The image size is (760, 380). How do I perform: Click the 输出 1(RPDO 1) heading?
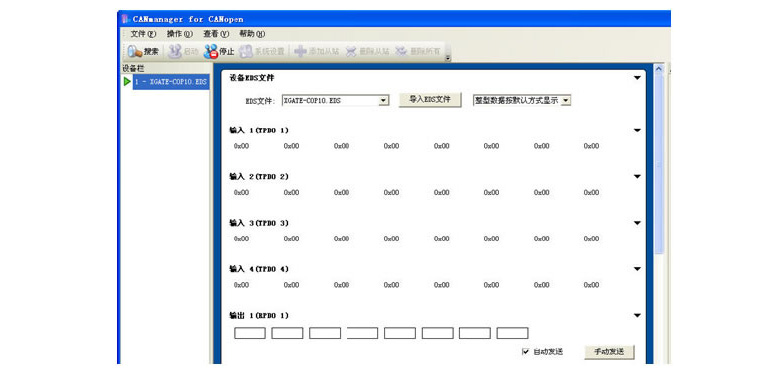(259, 316)
